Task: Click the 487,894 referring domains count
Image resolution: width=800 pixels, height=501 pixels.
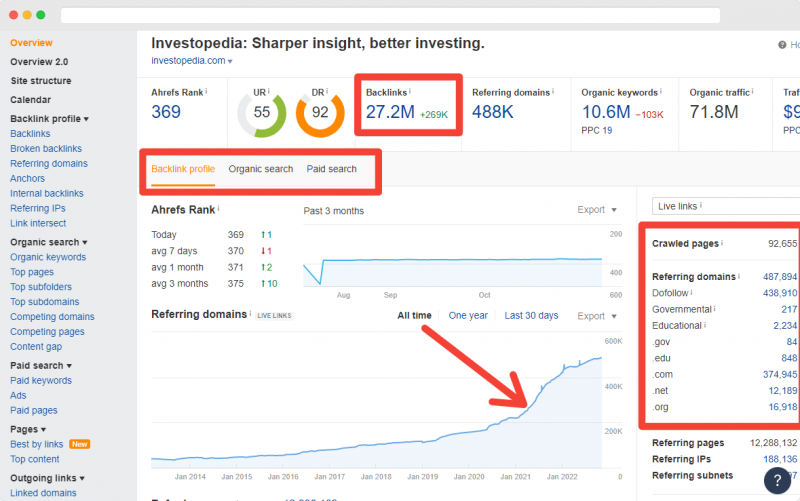Action: pyautogui.click(x=780, y=277)
